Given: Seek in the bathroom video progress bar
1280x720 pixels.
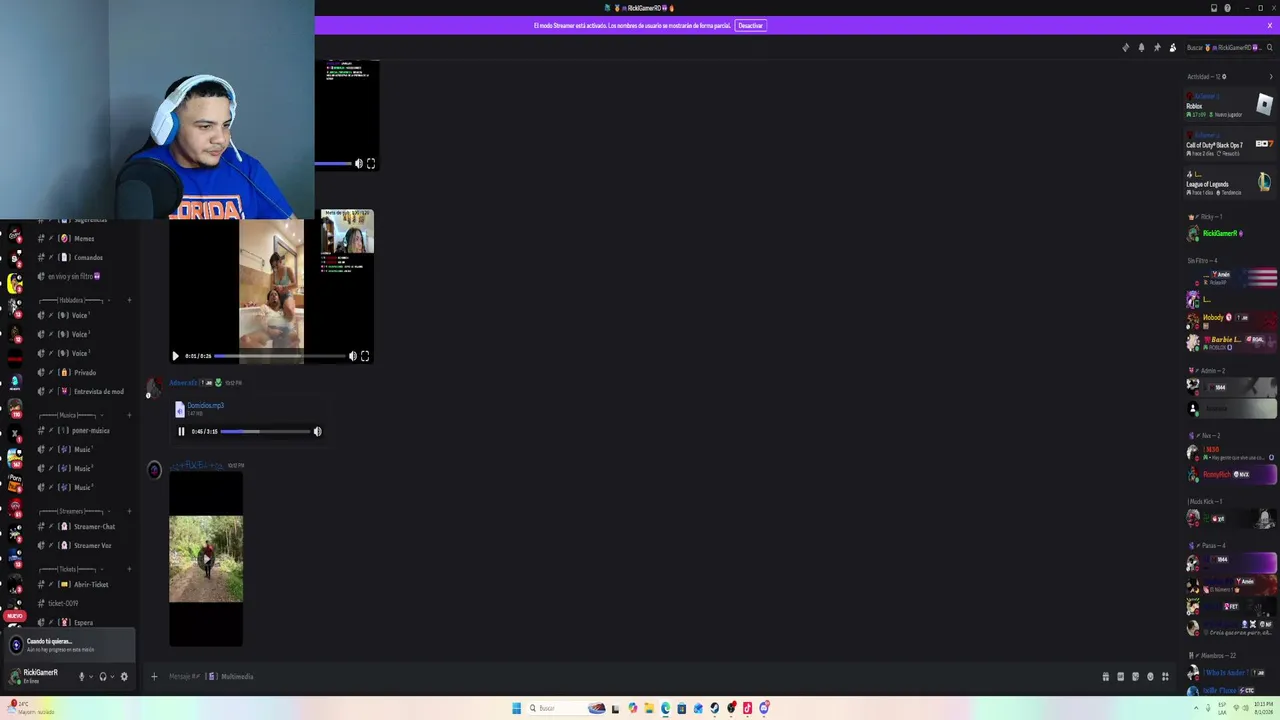Looking at the screenshot, I should (280, 356).
